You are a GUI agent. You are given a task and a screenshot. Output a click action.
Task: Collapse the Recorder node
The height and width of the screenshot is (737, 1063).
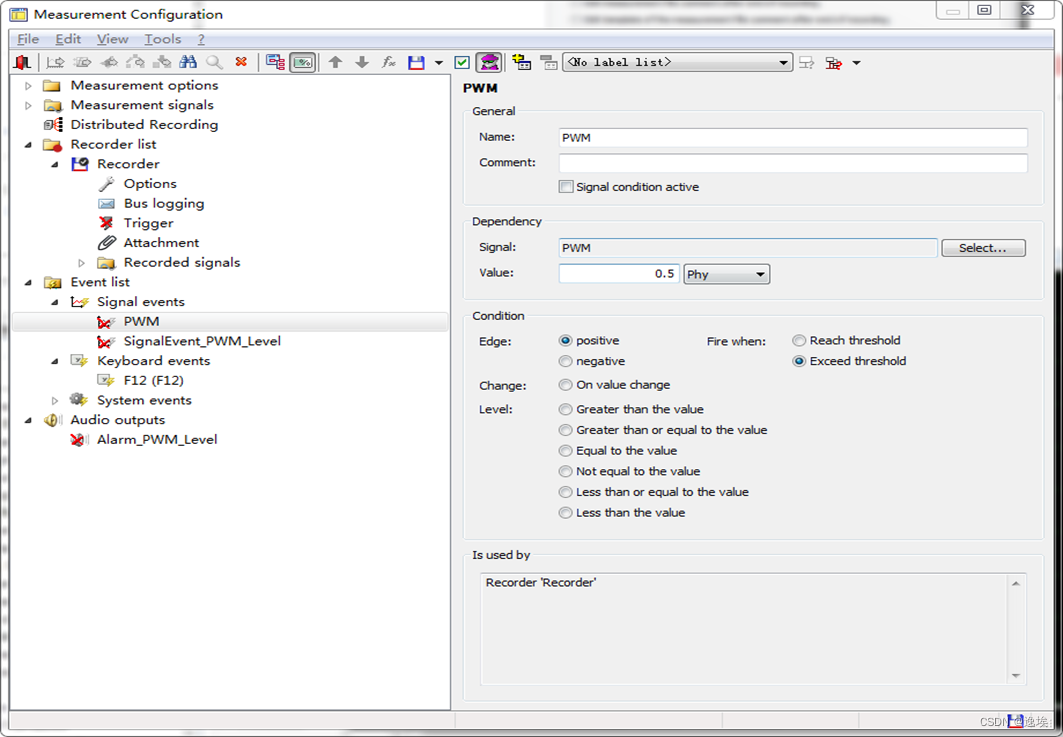tap(55, 164)
